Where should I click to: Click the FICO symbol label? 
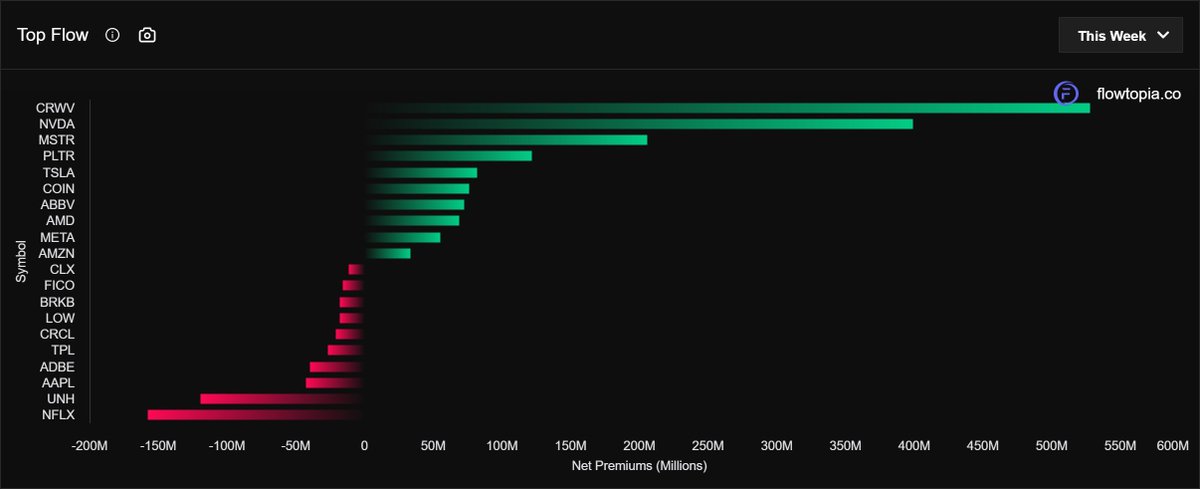[x=59, y=285]
